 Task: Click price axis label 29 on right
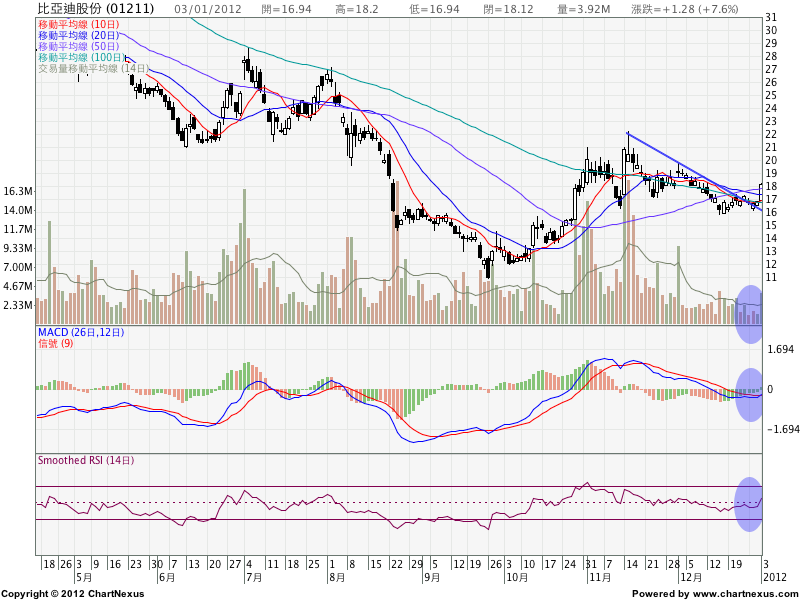click(x=771, y=43)
